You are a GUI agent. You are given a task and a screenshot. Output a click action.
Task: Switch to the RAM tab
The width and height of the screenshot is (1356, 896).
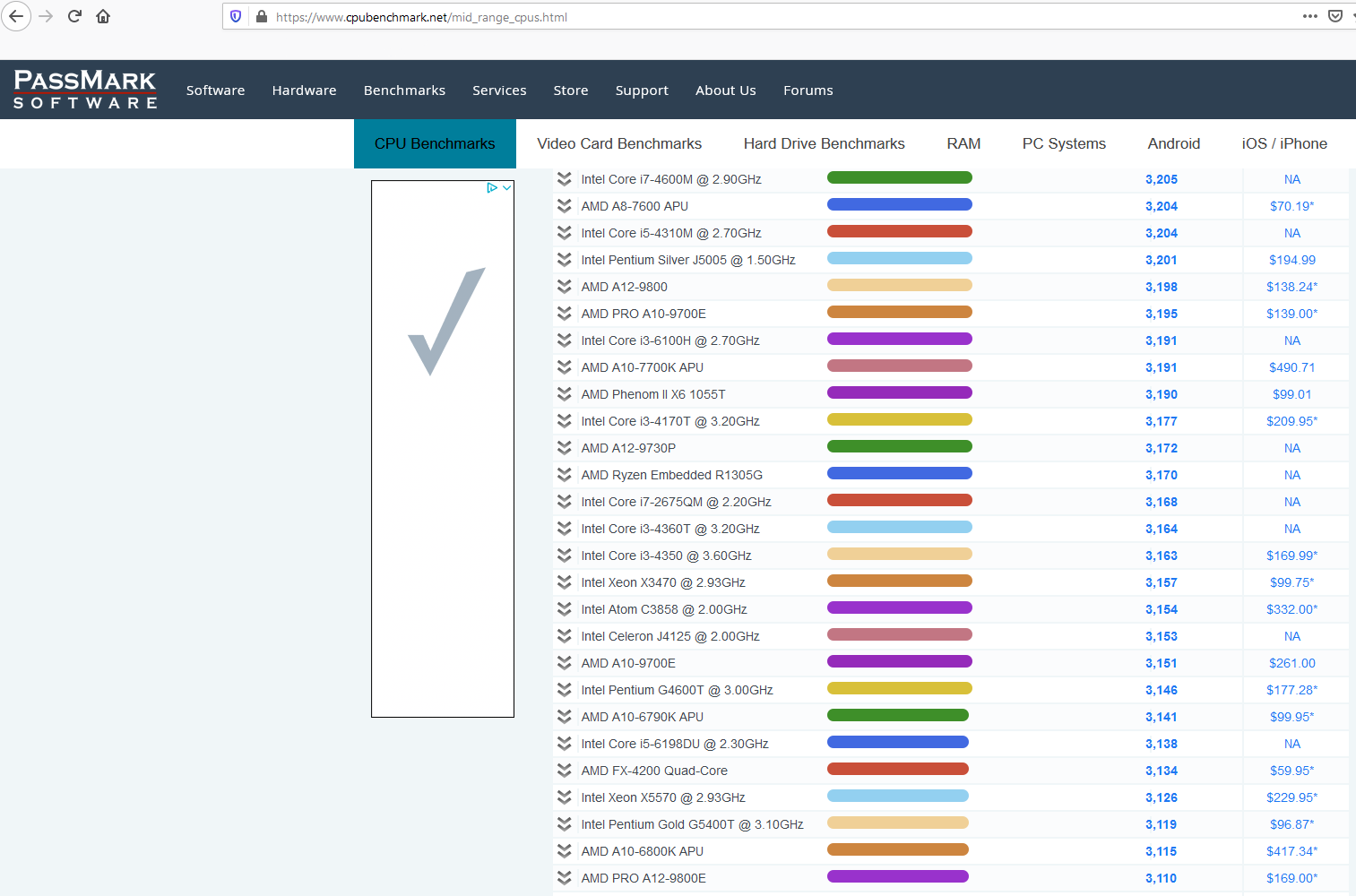963,143
